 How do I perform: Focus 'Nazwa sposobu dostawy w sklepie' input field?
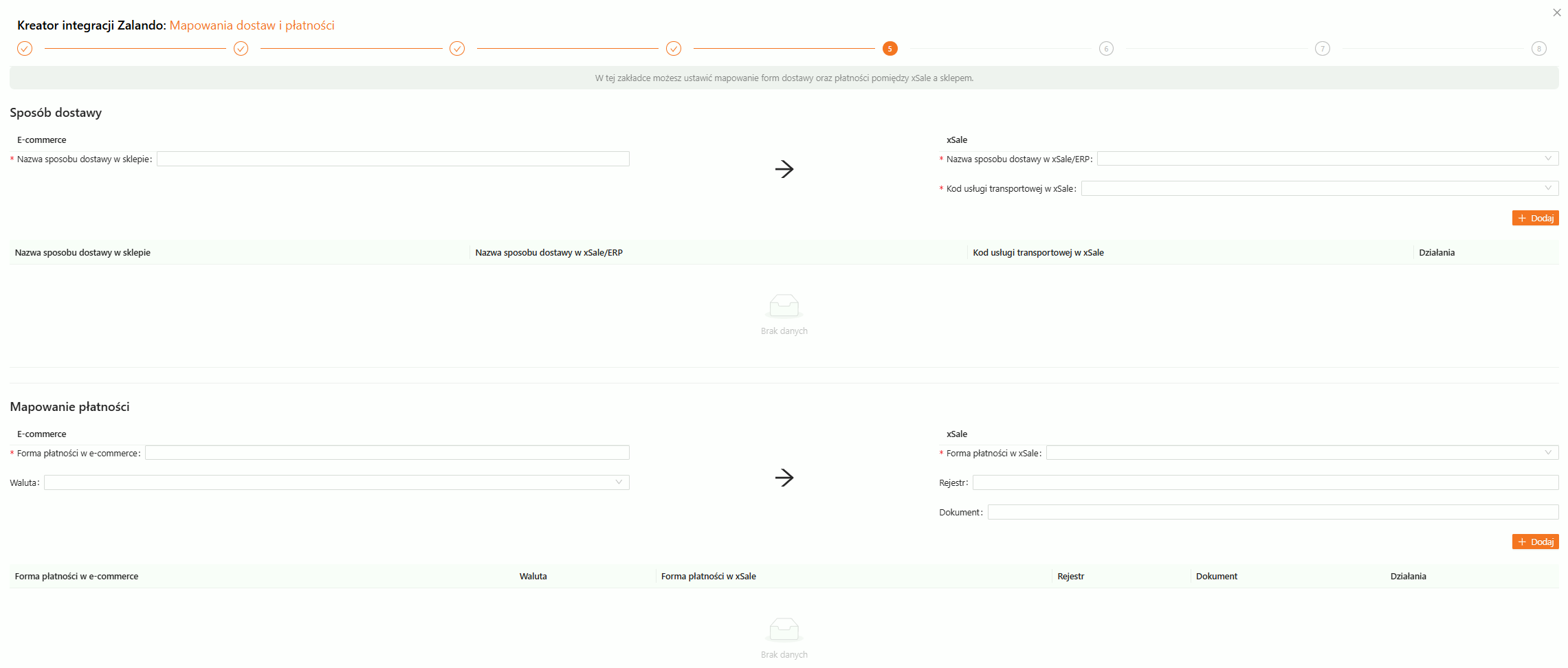(393, 159)
